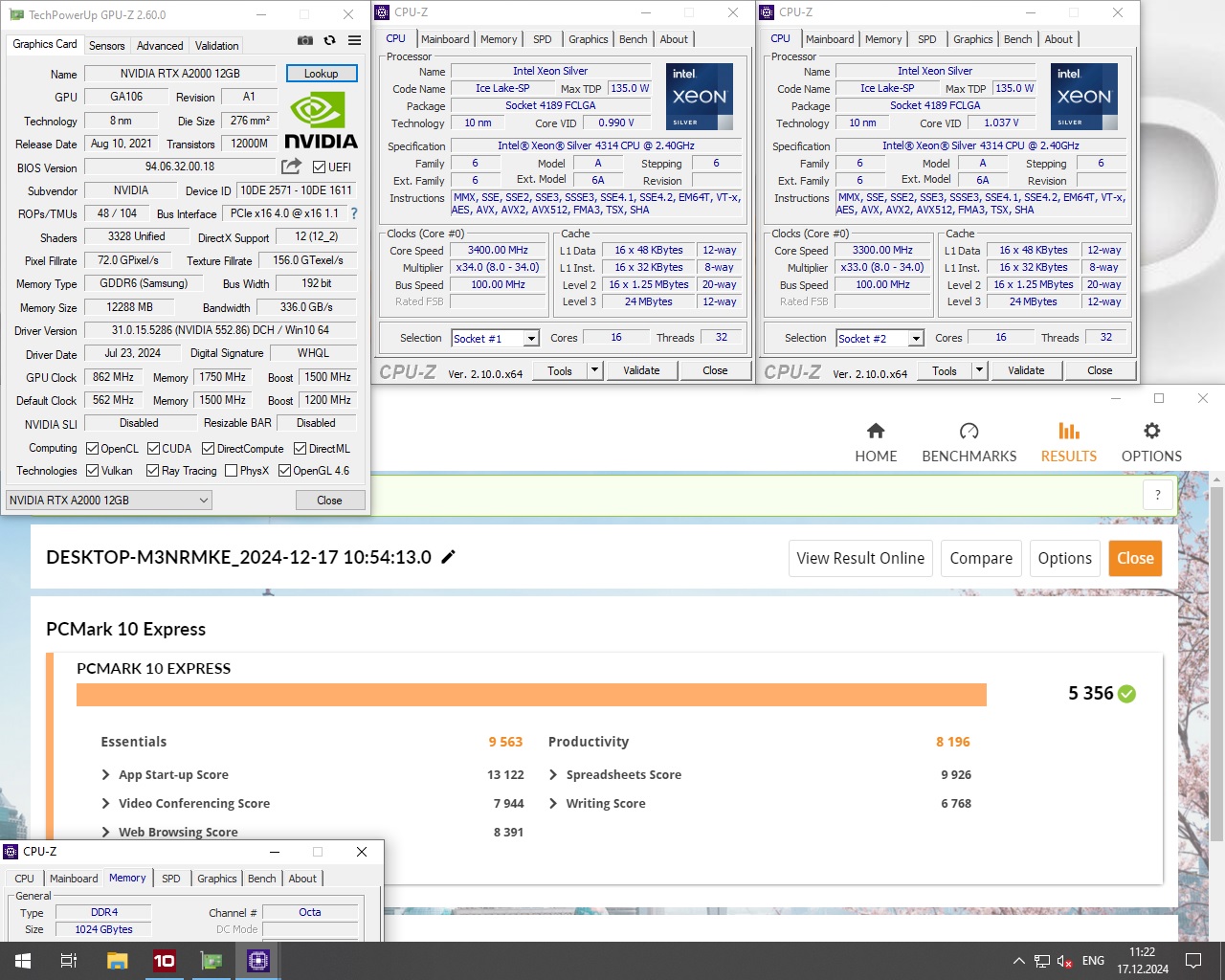Viewport: 1225px width, 980px height.
Task: Click the ENG language indicator
Action: [1093, 961]
